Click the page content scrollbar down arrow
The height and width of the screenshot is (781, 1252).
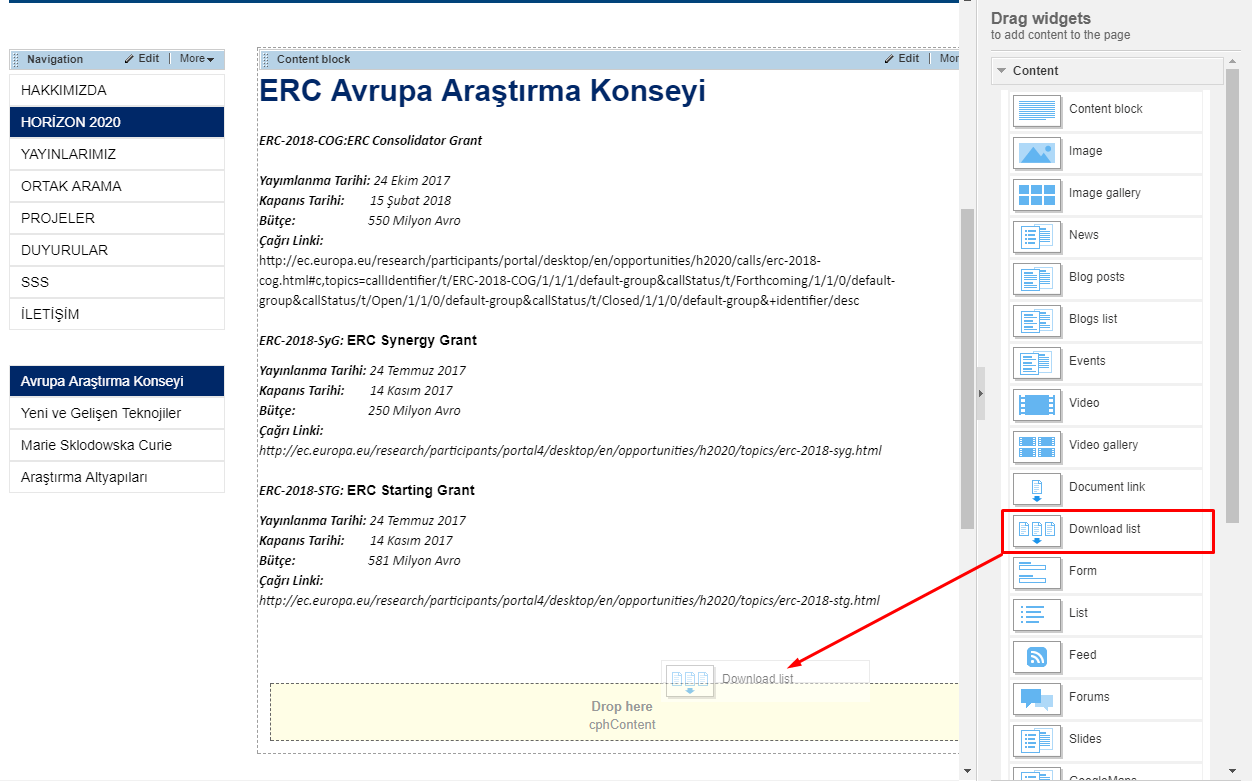pyautogui.click(x=966, y=772)
